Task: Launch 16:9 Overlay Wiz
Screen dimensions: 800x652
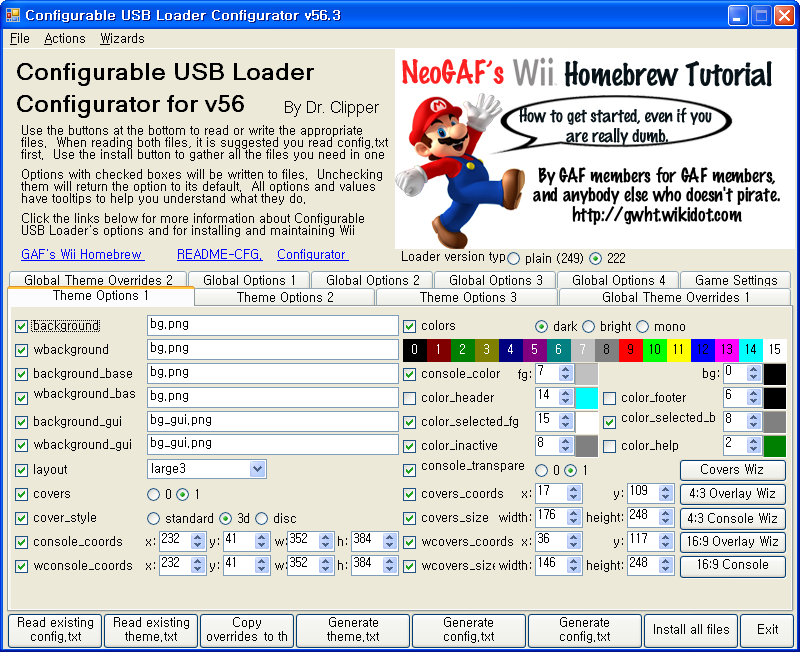Action: [x=733, y=542]
